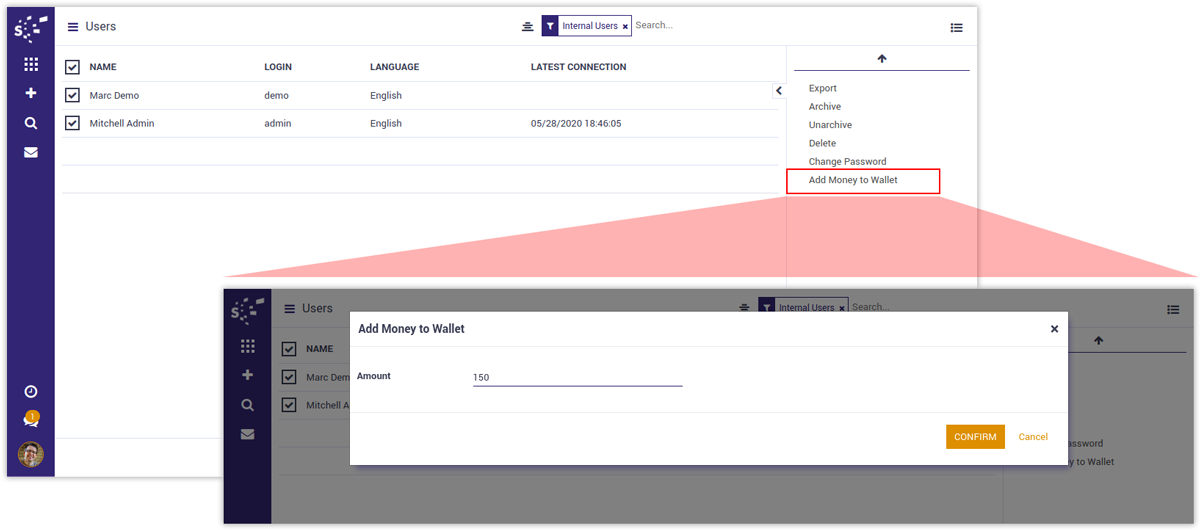Toggle select-all checkbox beside undimmed NAME header
The height and width of the screenshot is (530, 1200).
pyautogui.click(x=72, y=67)
